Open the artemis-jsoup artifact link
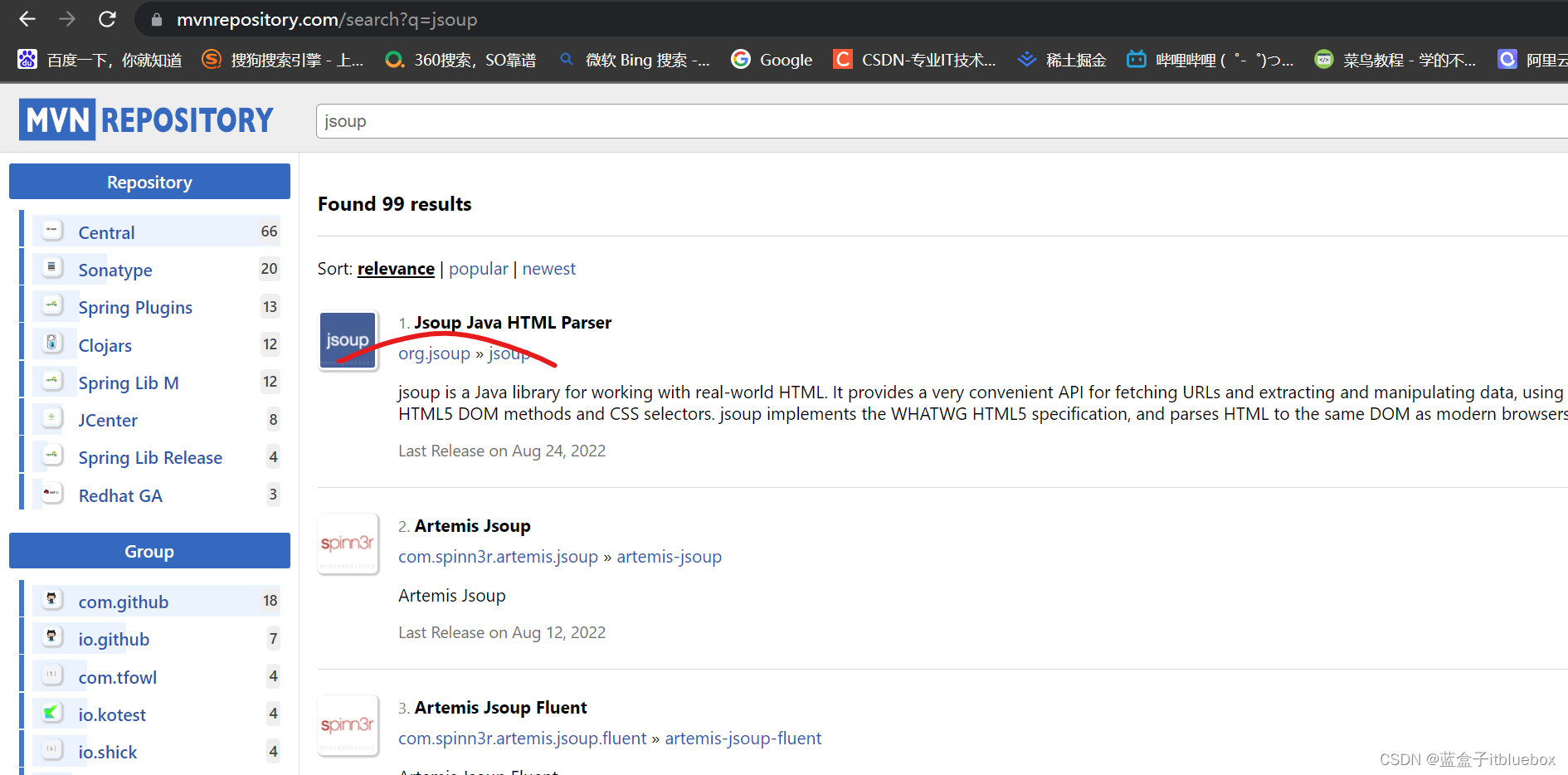The height and width of the screenshot is (775, 1568). click(x=669, y=557)
